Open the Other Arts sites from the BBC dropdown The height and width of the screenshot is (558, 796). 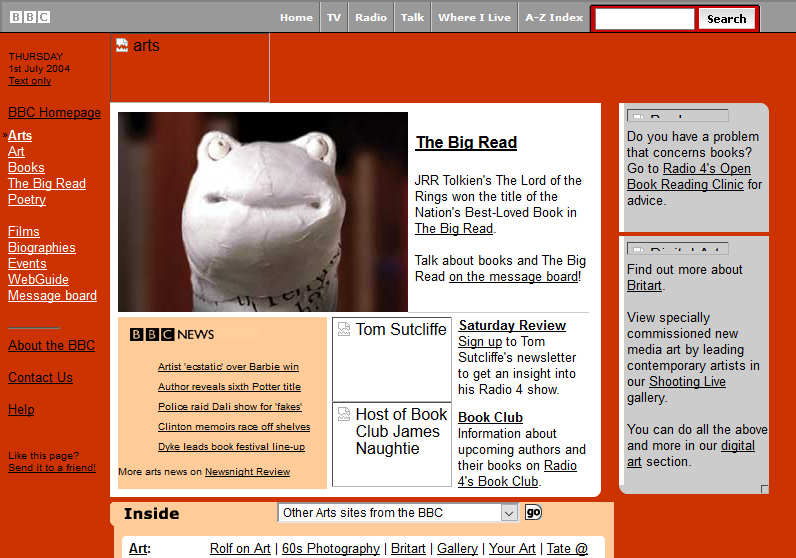[x=397, y=513]
